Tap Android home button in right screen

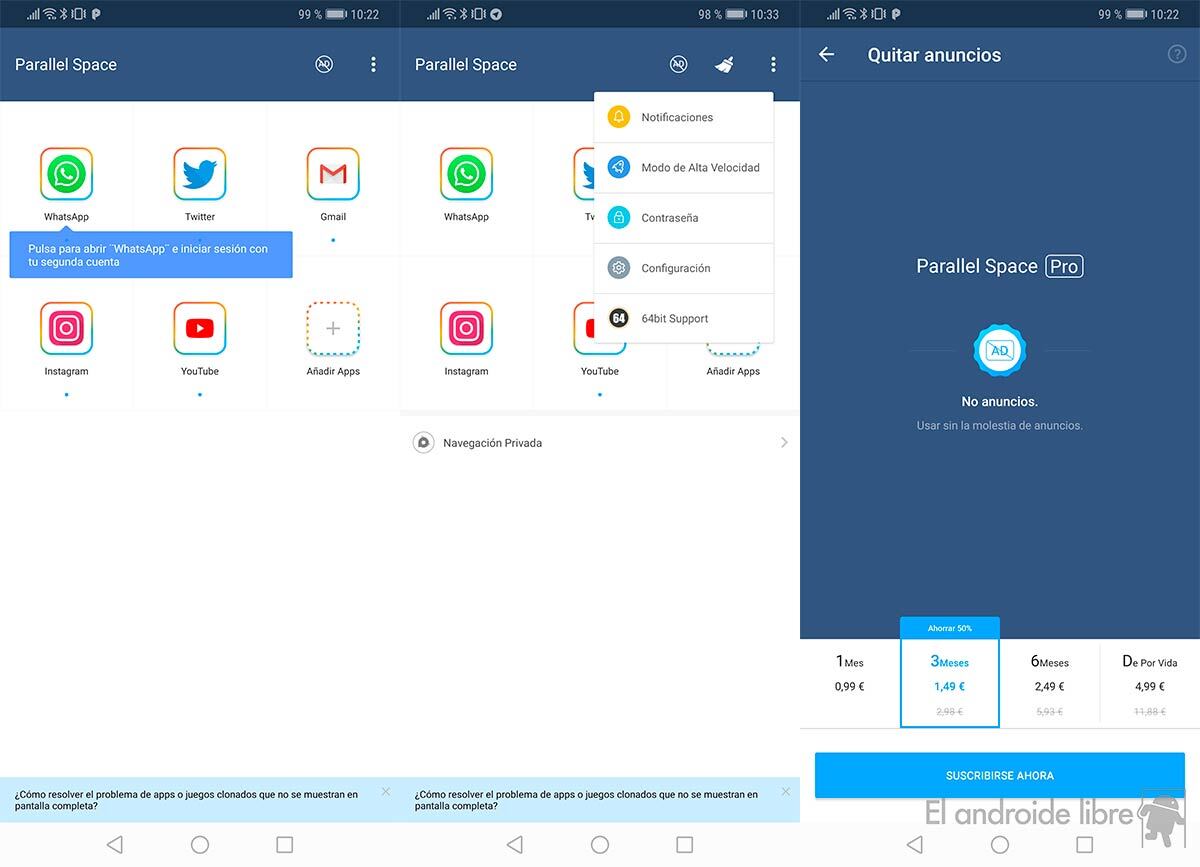[1000, 845]
